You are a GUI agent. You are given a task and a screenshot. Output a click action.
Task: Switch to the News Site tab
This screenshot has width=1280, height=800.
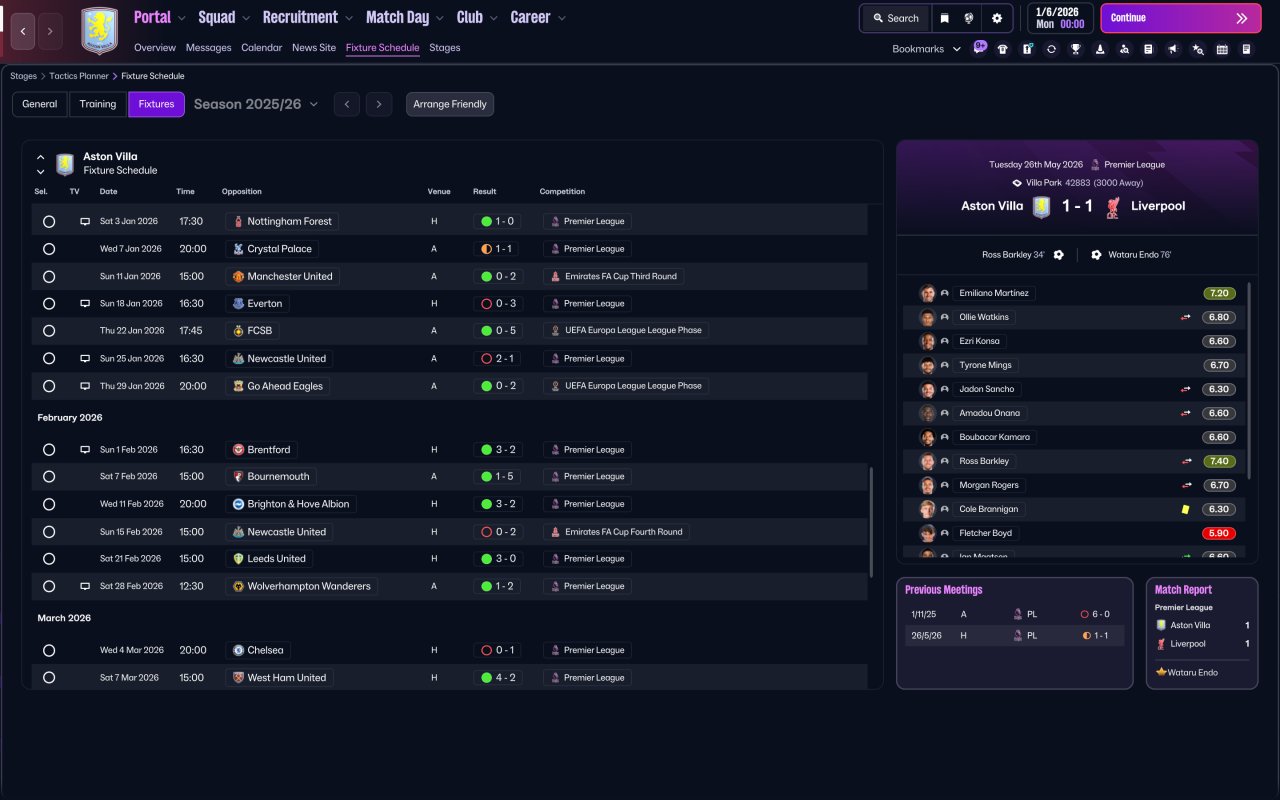(x=314, y=48)
